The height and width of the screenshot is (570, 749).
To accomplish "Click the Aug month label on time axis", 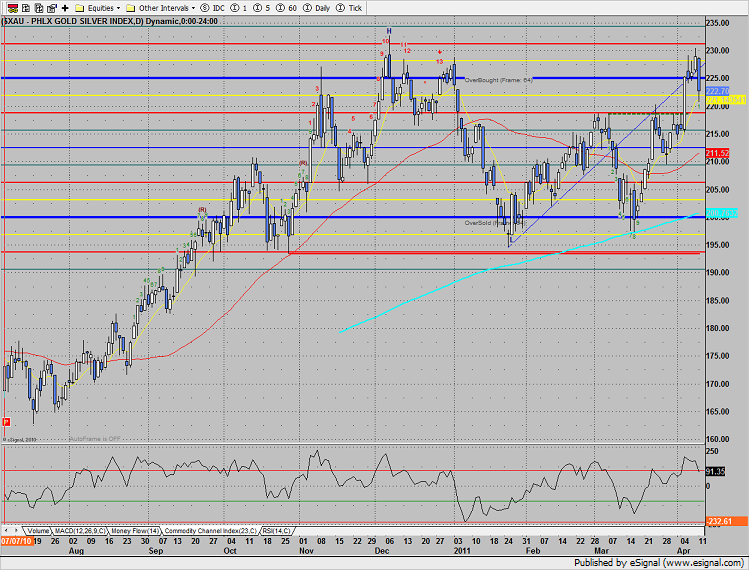I will tap(76, 551).
